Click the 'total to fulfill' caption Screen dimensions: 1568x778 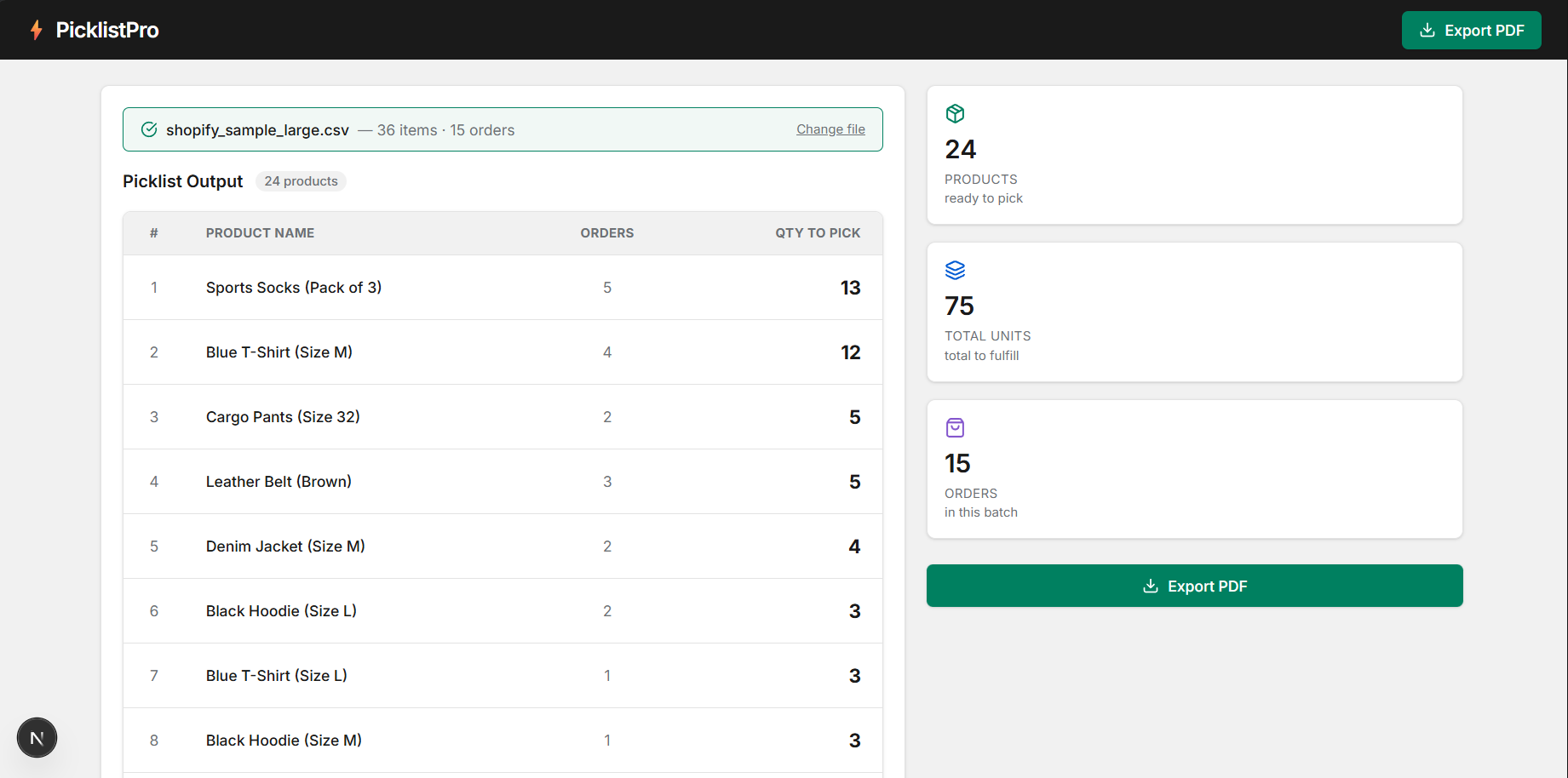981,356
